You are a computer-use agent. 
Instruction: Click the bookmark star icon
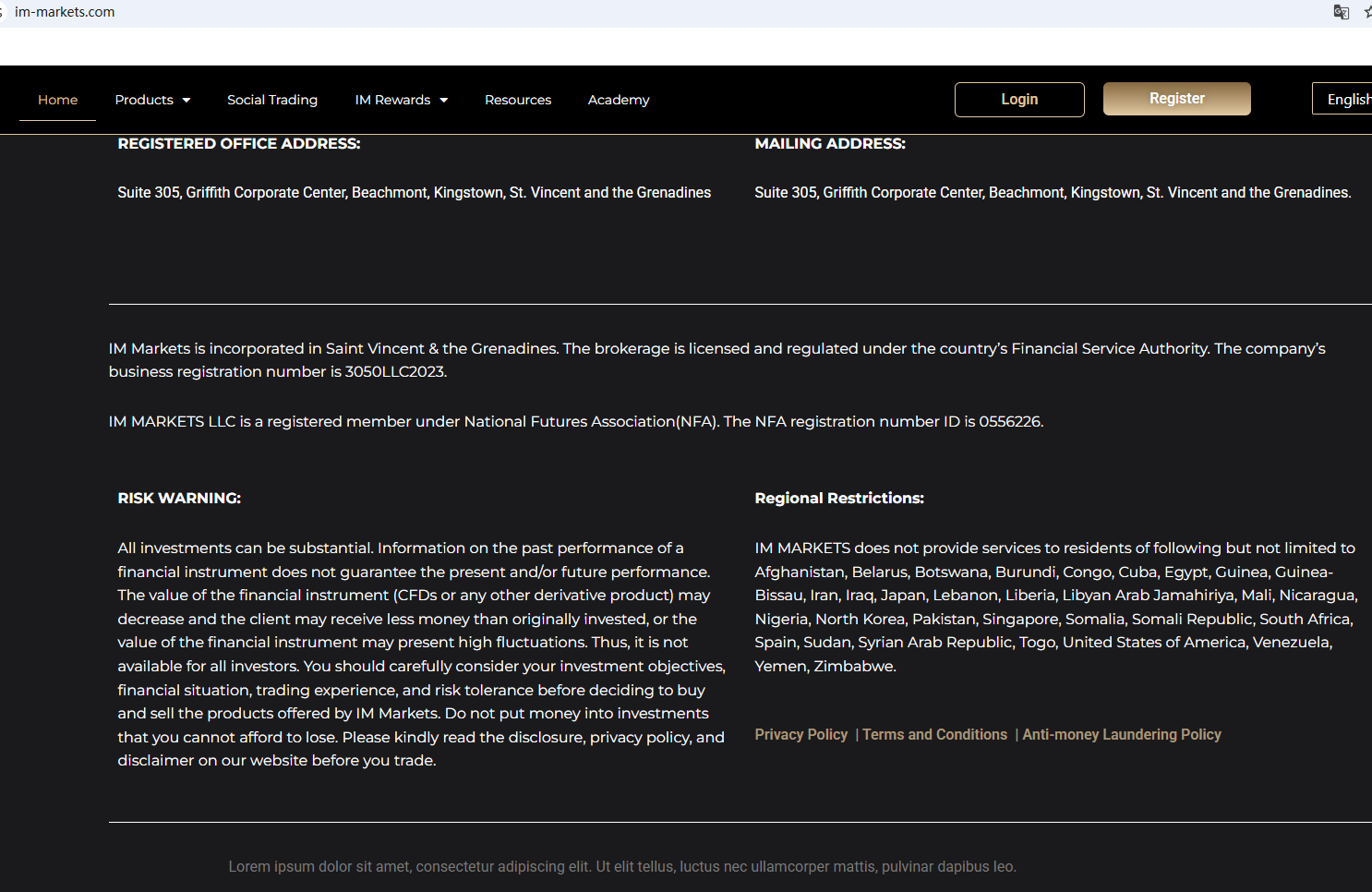click(x=1367, y=12)
